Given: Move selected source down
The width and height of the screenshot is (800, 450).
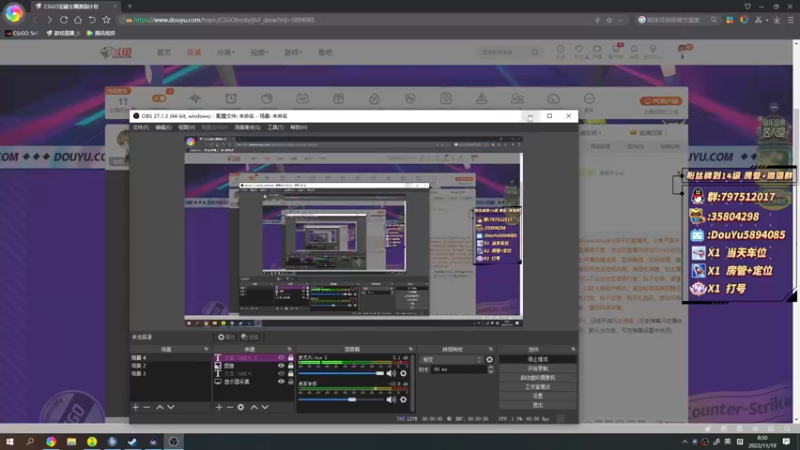Looking at the screenshot, I should pos(265,407).
